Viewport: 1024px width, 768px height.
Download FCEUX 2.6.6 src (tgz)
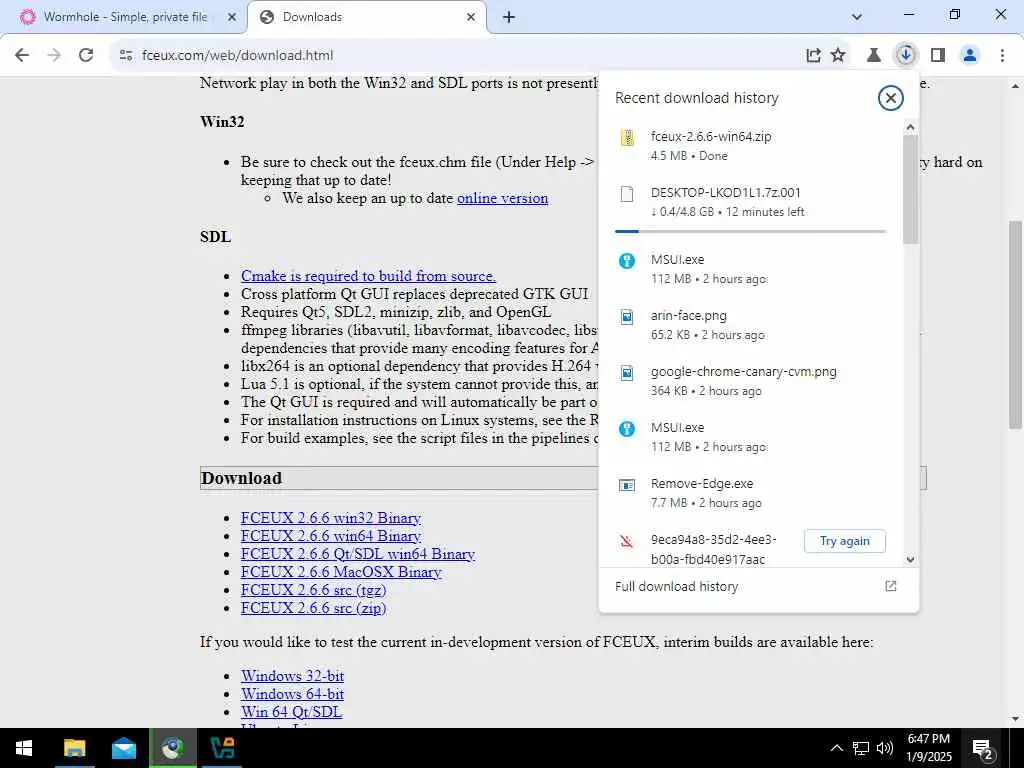click(313, 590)
